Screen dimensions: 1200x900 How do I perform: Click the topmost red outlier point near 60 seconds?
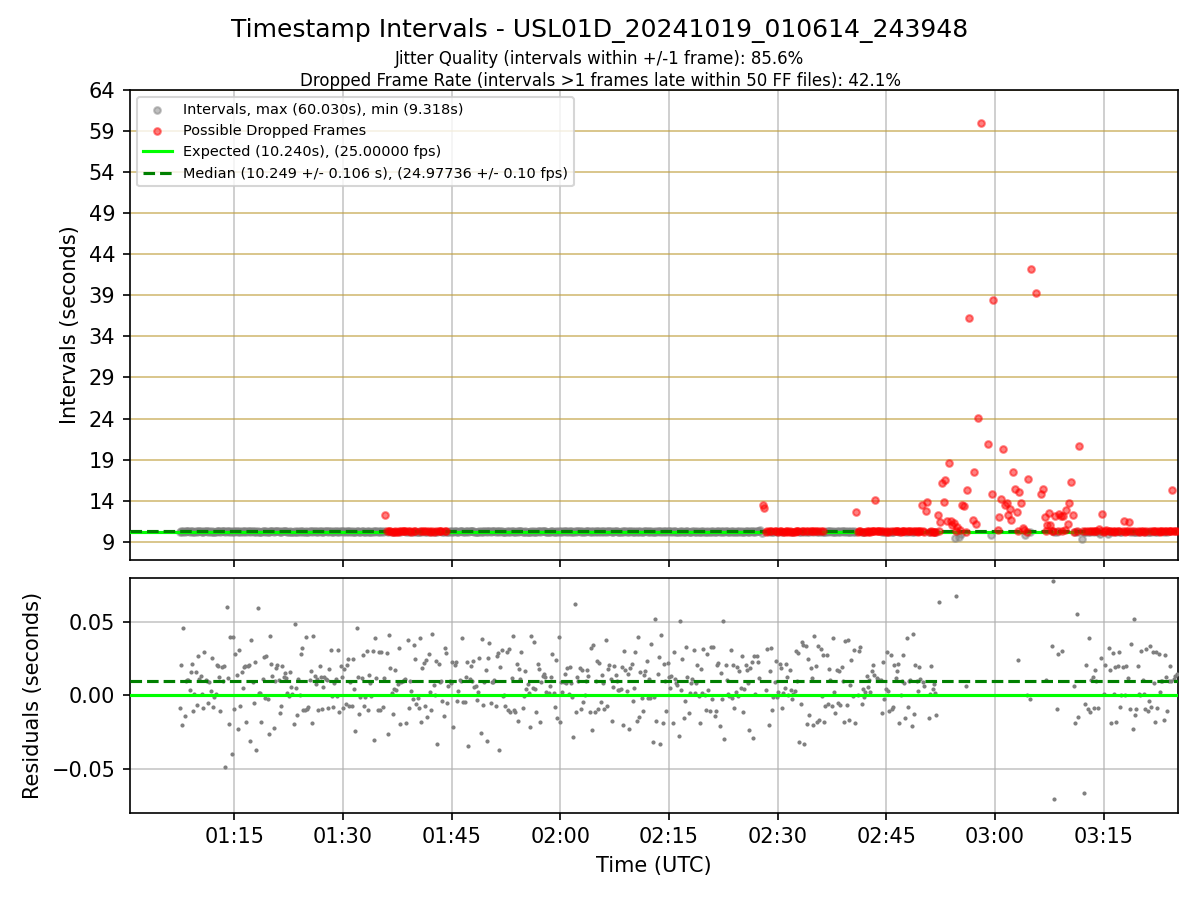click(x=981, y=123)
